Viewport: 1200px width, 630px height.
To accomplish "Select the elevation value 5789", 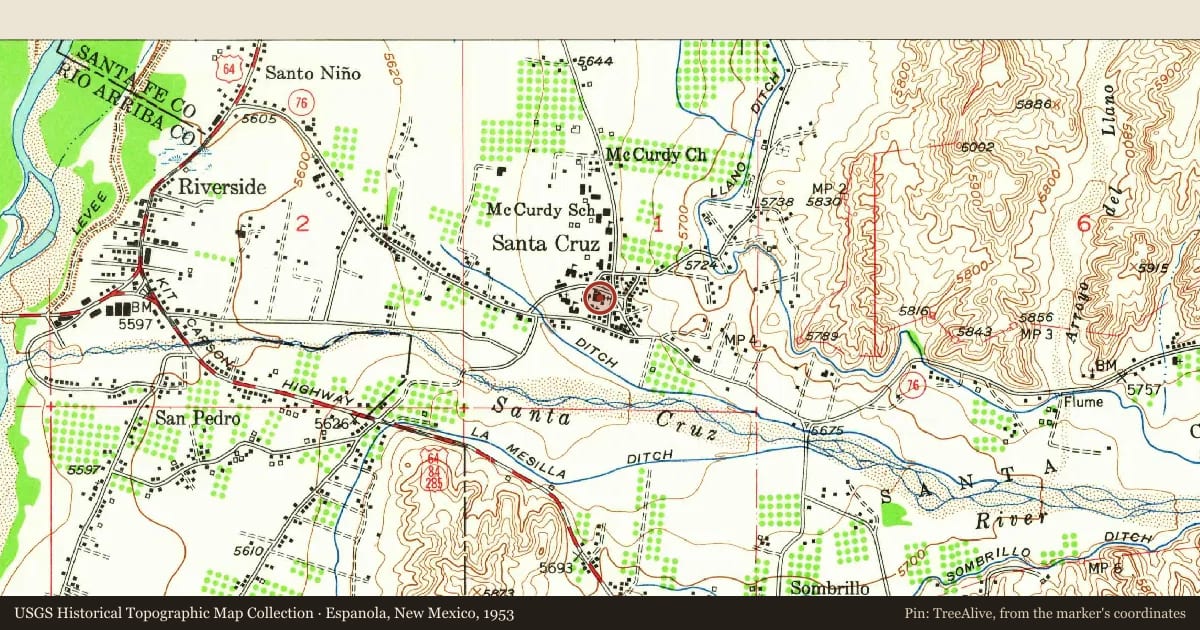I will click(821, 335).
